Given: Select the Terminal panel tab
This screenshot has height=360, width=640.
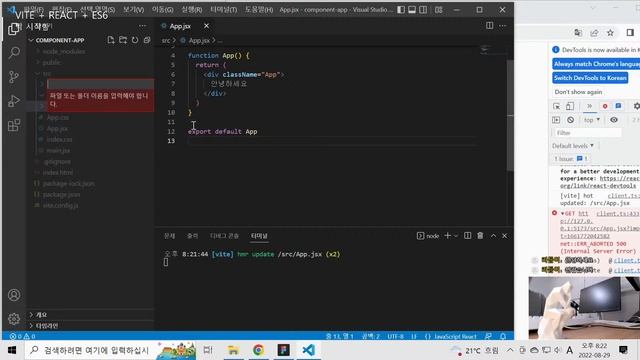Looking at the screenshot, I should [x=259, y=236].
